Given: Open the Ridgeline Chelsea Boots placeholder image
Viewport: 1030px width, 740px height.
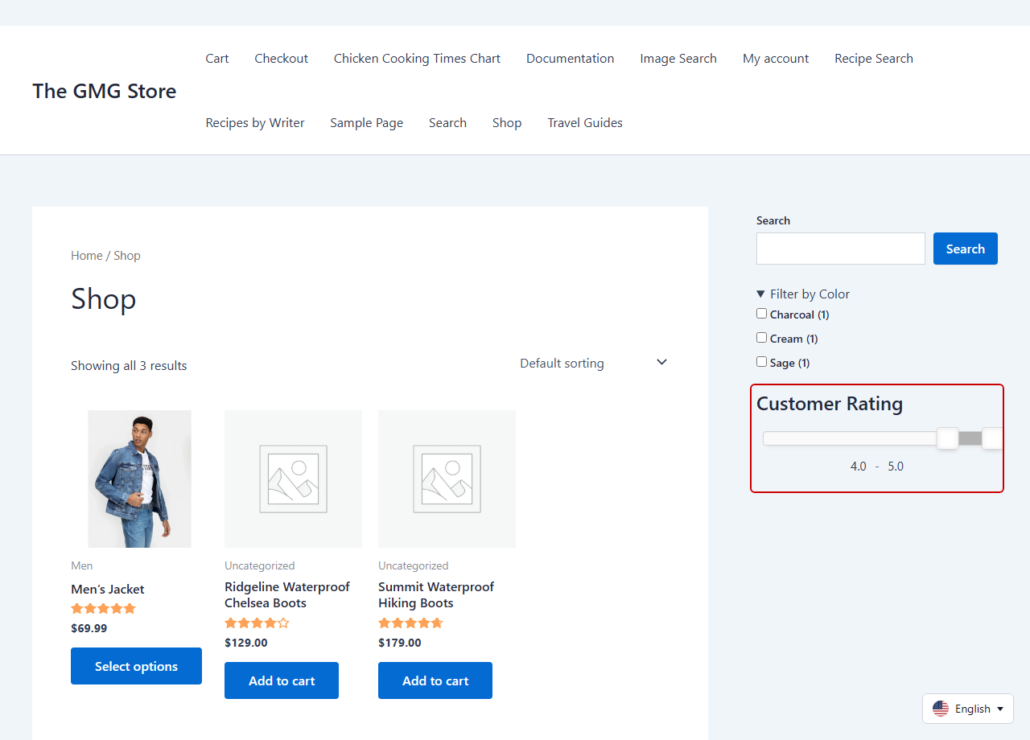Looking at the screenshot, I should (293, 479).
